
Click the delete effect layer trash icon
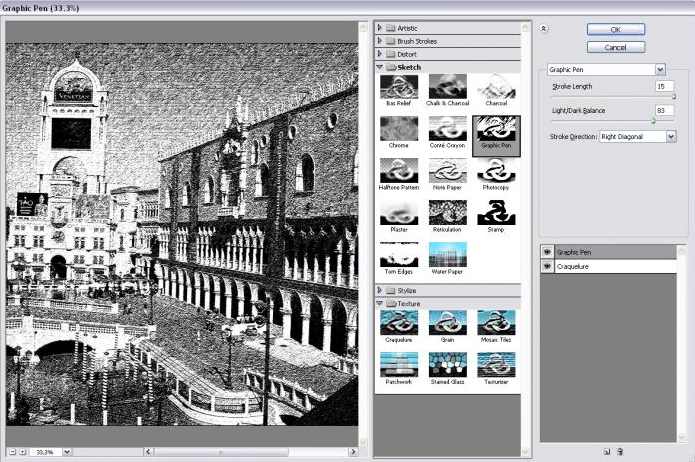620,451
